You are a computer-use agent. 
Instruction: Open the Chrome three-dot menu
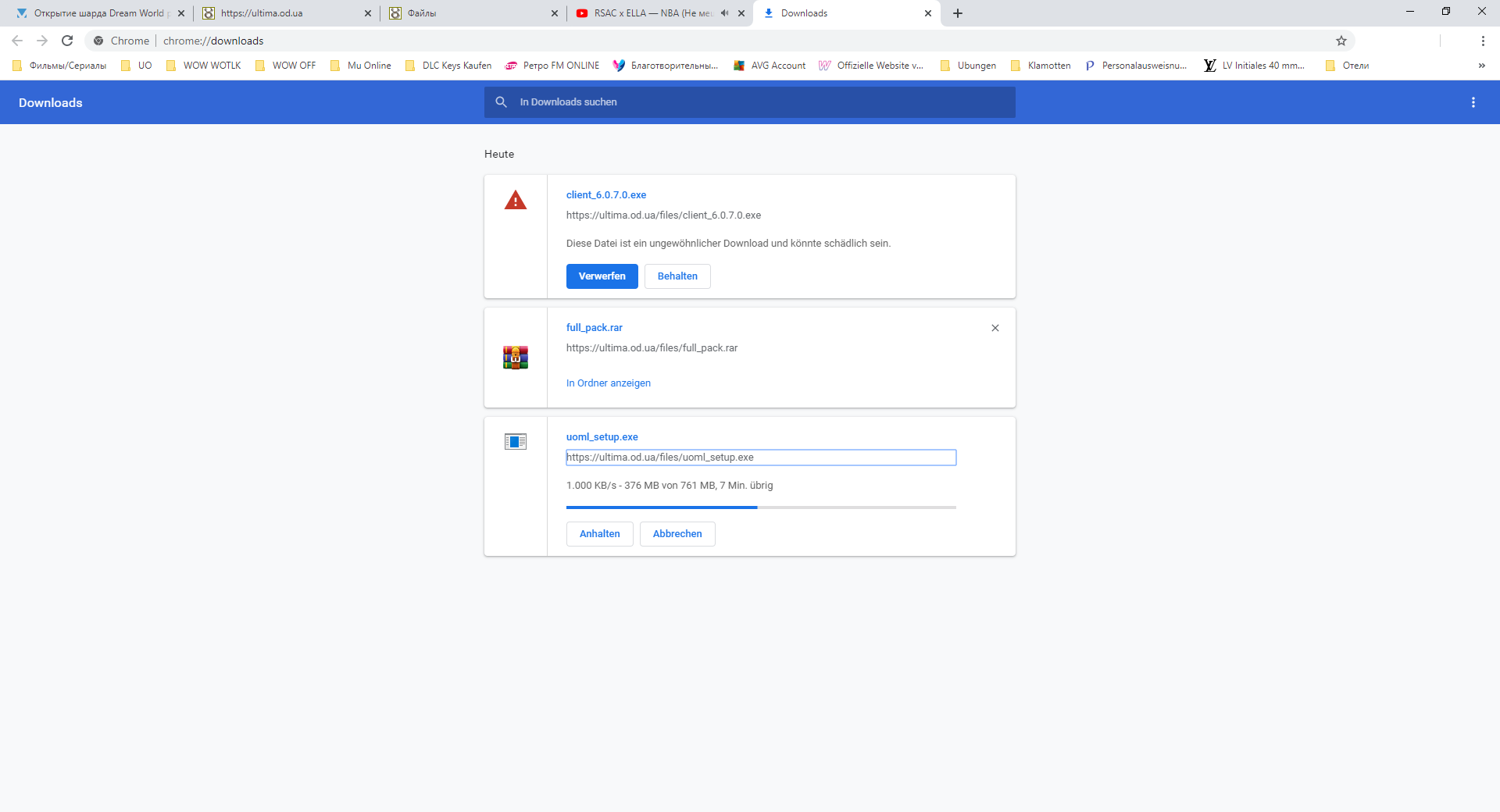pos(1483,41)
